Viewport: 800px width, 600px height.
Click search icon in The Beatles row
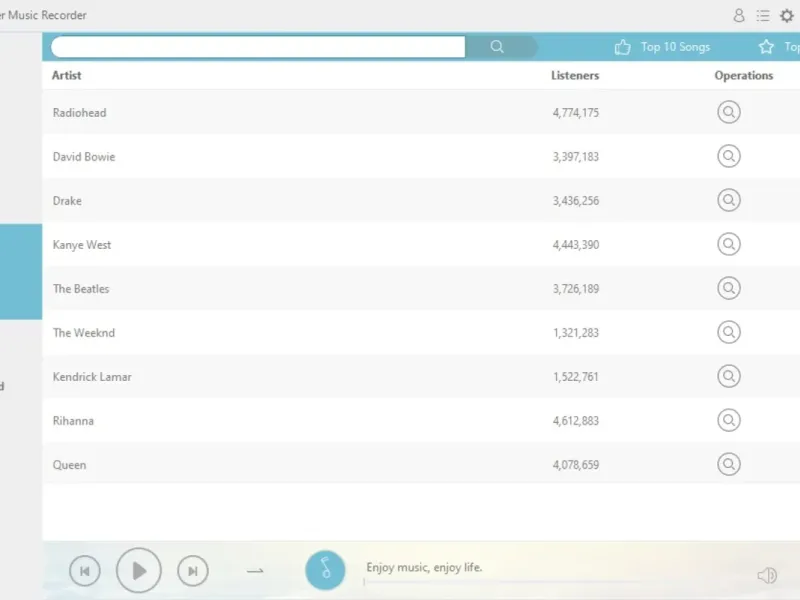pos(729,288)
